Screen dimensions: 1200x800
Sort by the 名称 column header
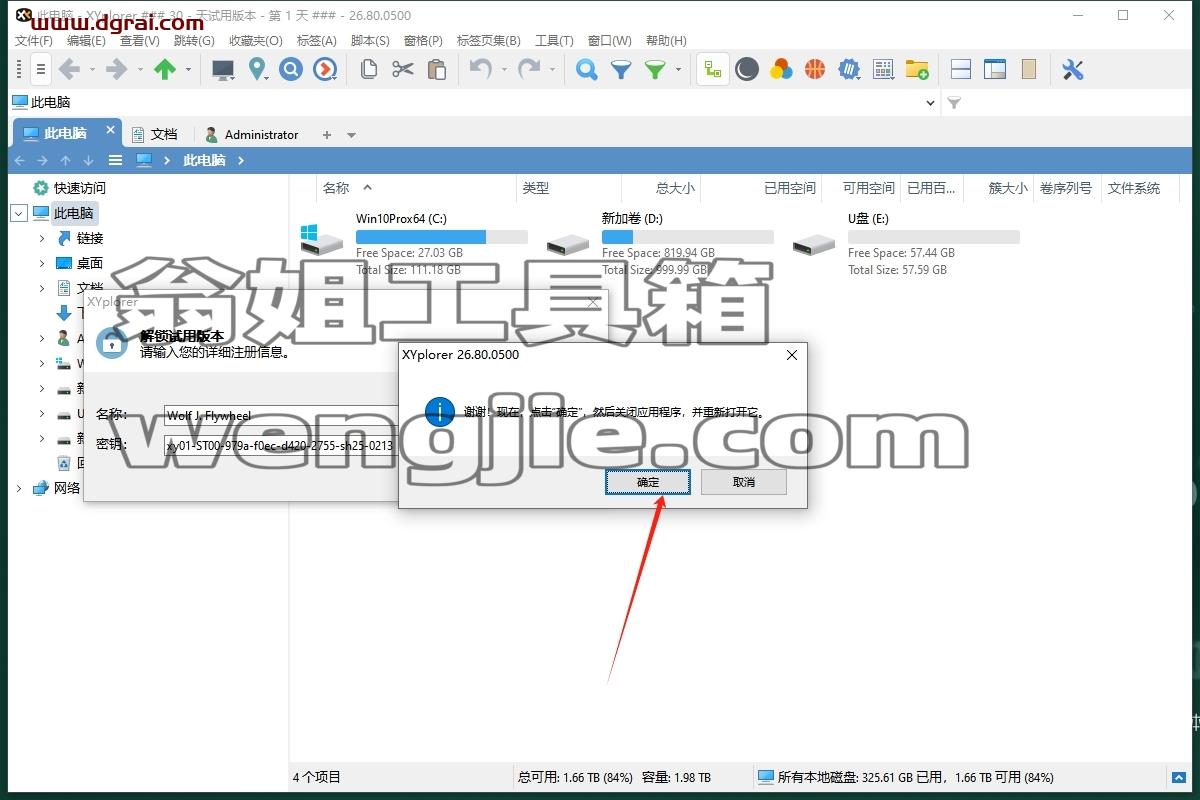336,188
